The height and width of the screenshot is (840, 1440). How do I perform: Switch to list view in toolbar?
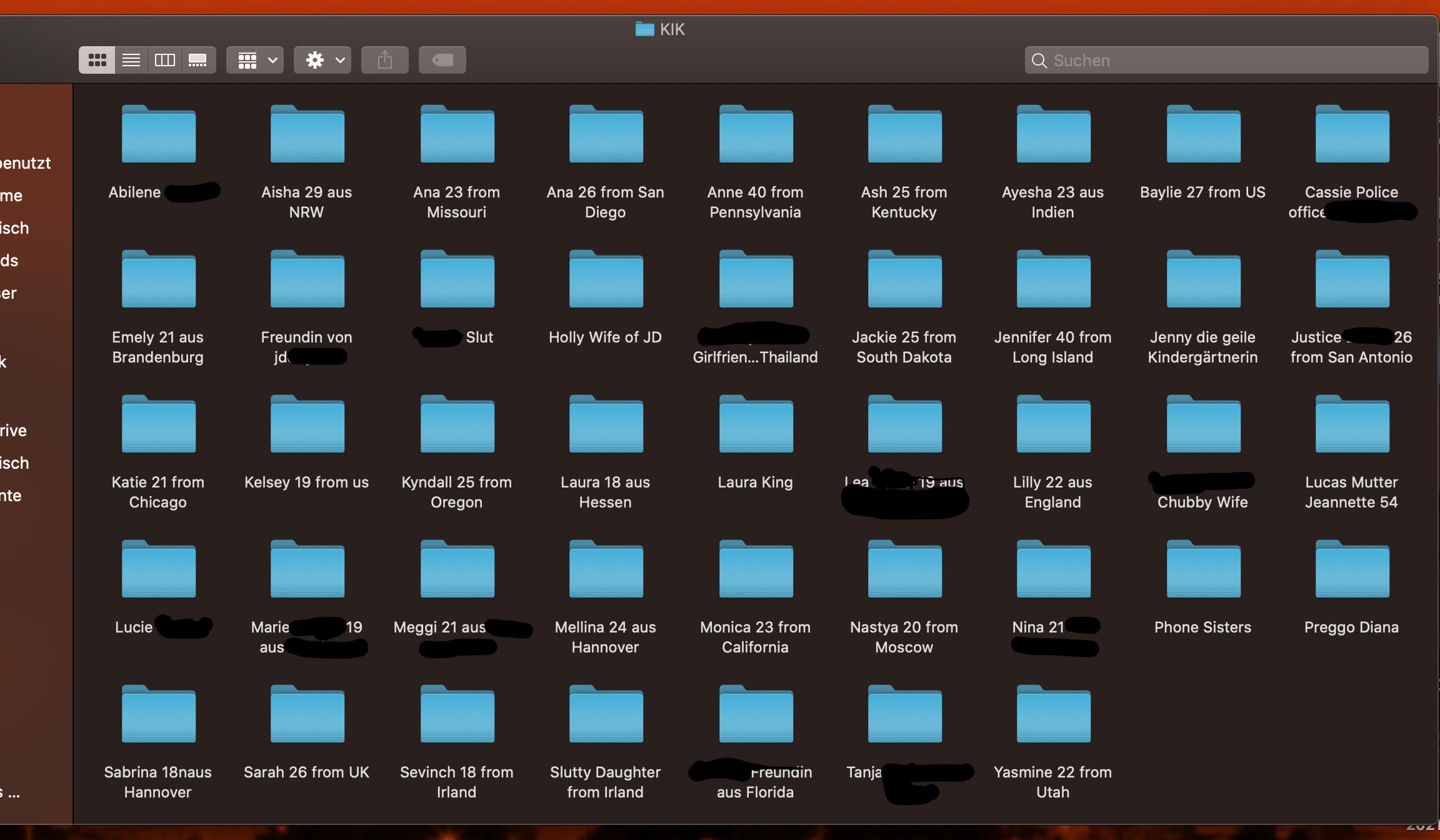[131, 60]
